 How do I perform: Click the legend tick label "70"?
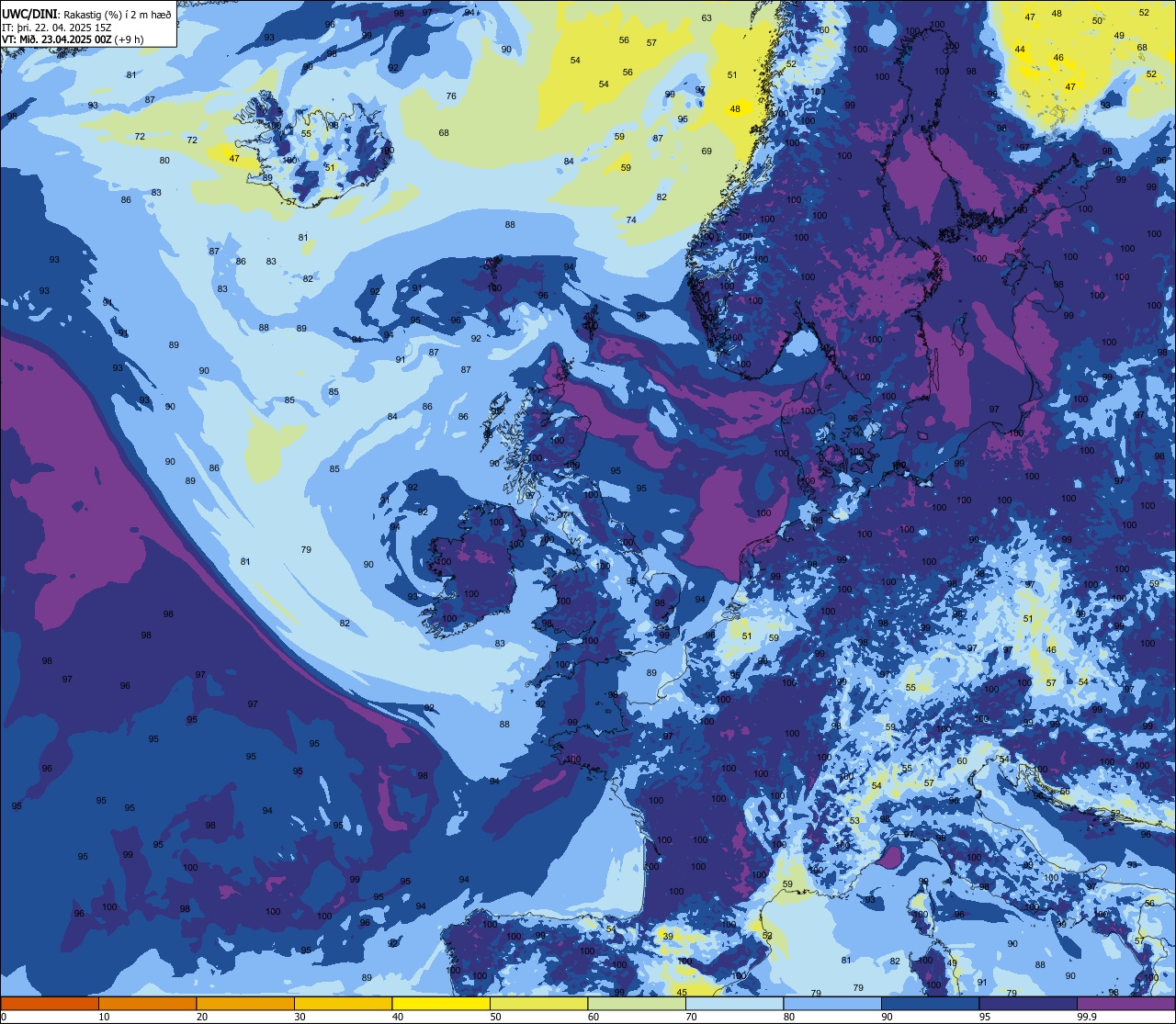pyautogui.click(x=691, y=1017)
